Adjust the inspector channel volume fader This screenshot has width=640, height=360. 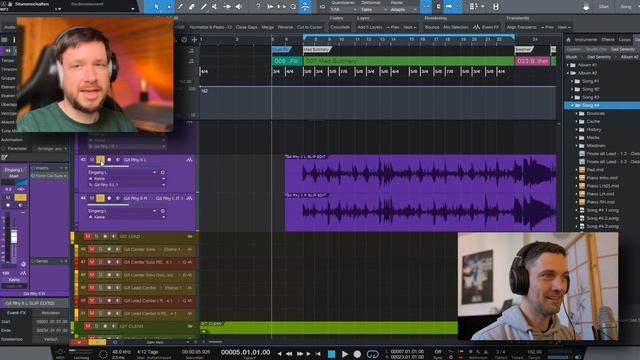(x=14, y=237)
